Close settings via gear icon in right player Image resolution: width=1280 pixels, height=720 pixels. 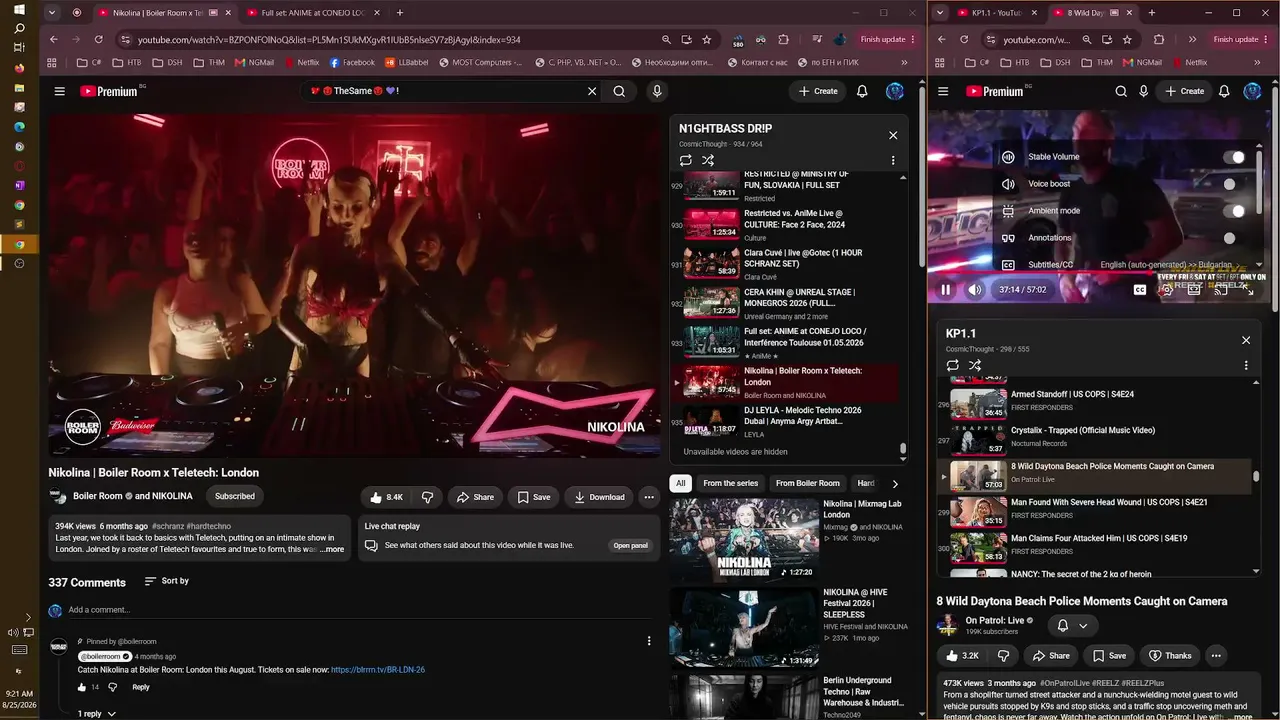pyautogui.click(x=1166, y=290)
